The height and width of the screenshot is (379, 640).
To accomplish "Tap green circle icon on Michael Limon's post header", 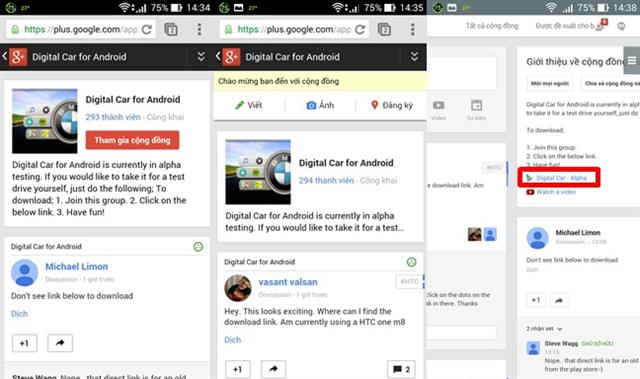I will 198,247.
